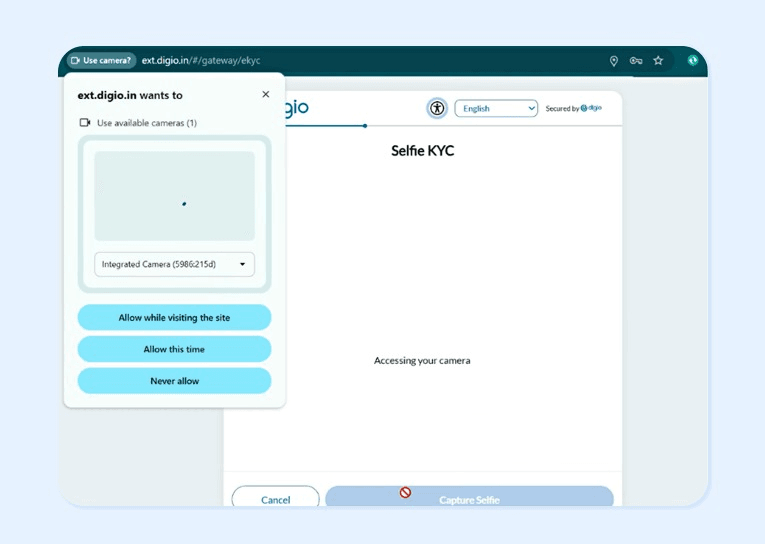Open the Integrated Camera dropdown
This screenshot has height=544, width=765.
[174, 264]
